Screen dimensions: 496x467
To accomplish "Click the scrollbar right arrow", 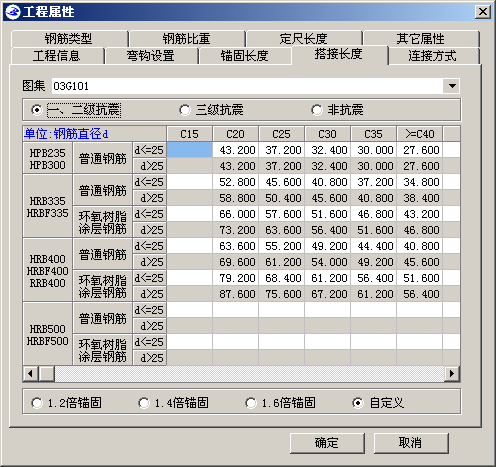I will pos(452,373).
